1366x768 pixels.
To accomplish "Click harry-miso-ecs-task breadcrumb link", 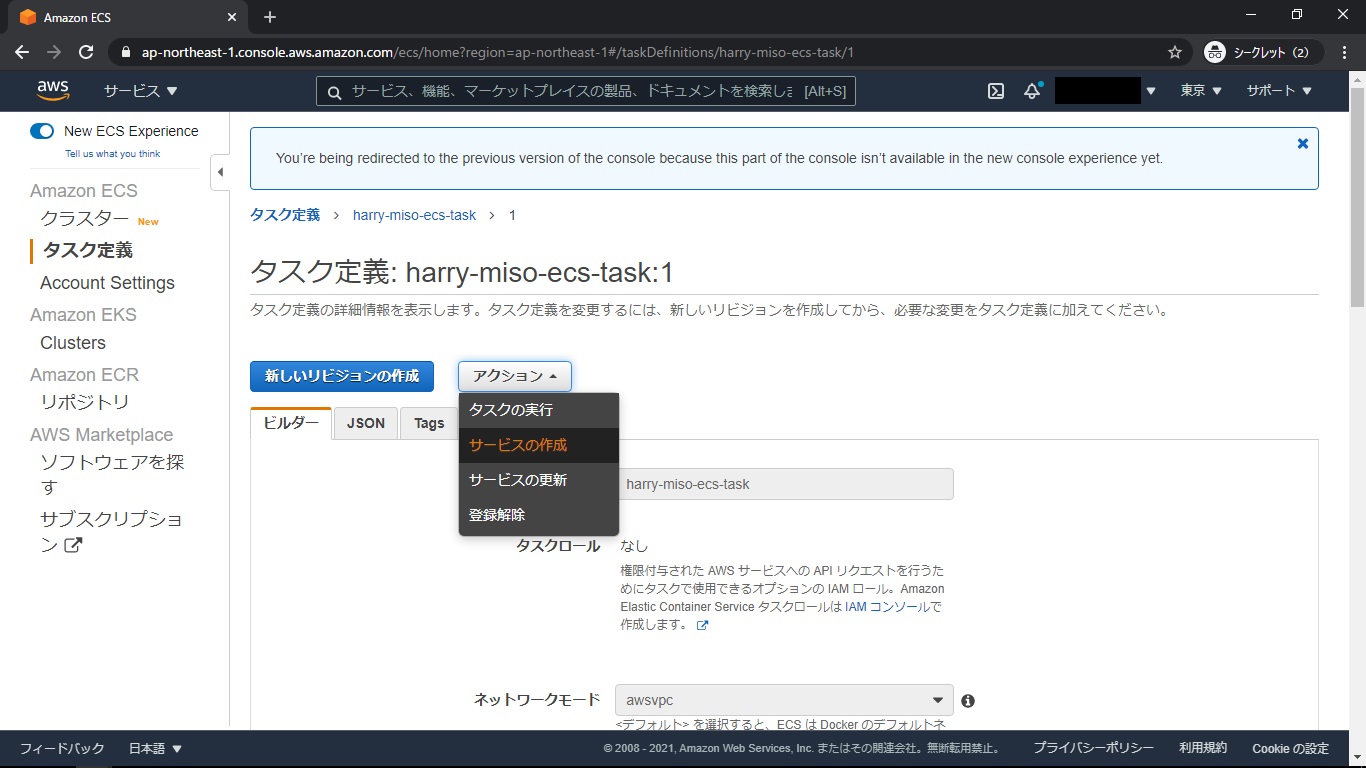I will click(414, 215).
